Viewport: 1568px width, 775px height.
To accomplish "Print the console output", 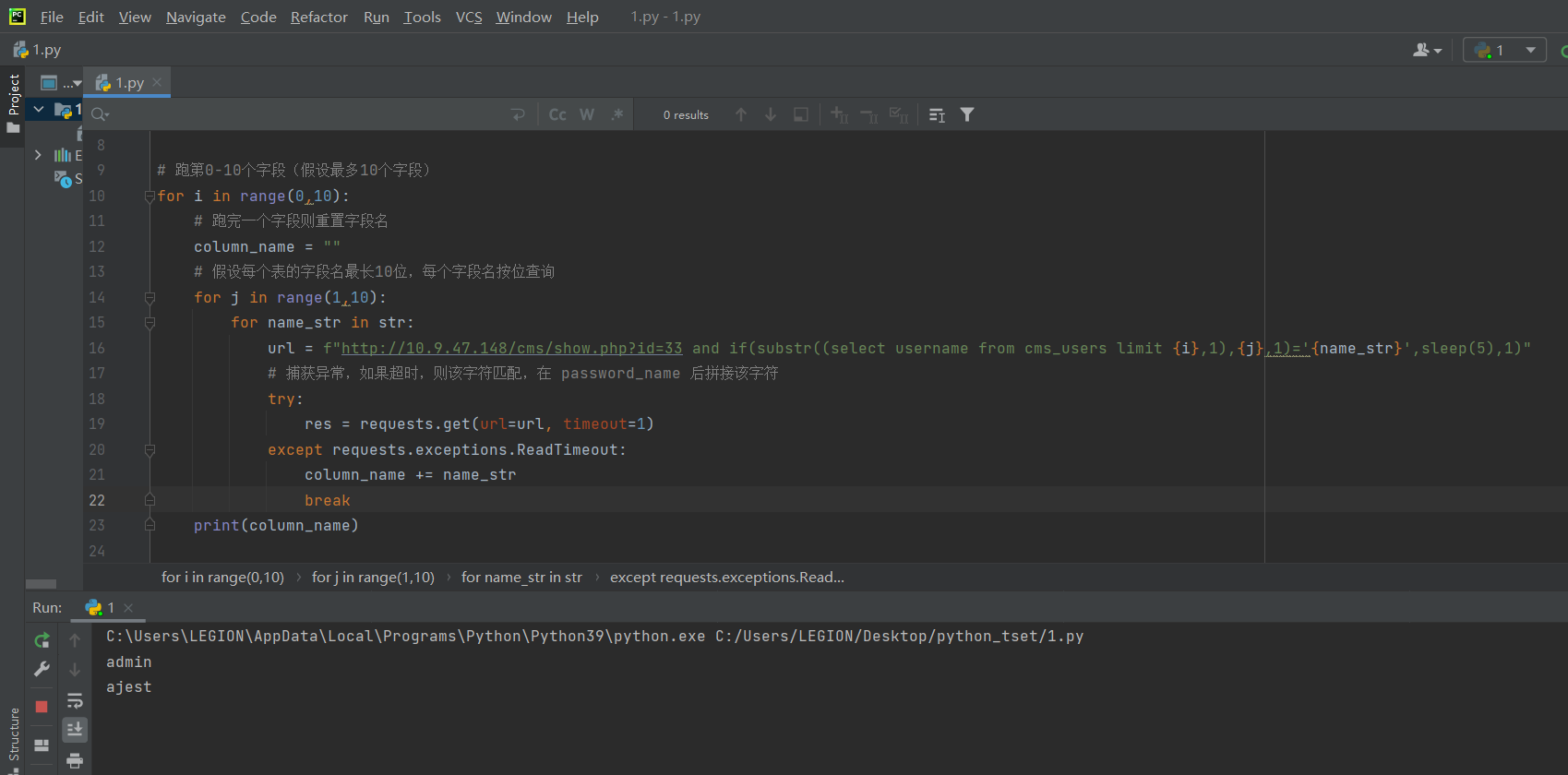I will coord(75,760).
